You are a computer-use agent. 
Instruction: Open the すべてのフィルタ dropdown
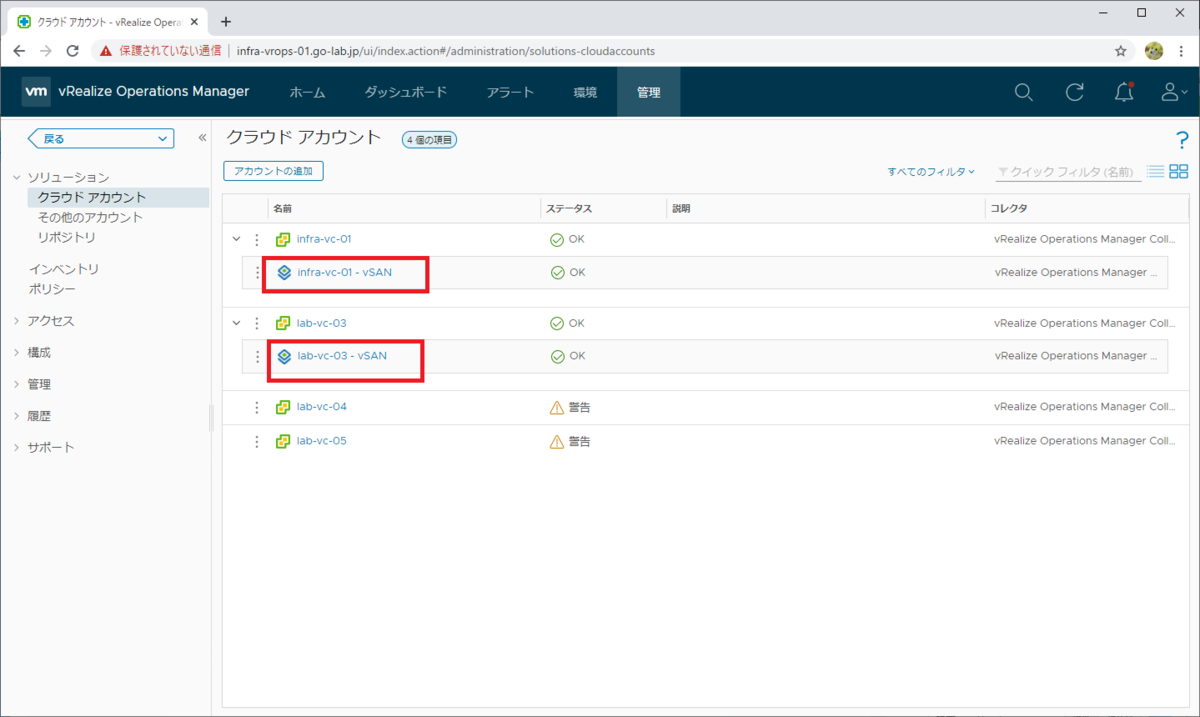tap(930, 171)
